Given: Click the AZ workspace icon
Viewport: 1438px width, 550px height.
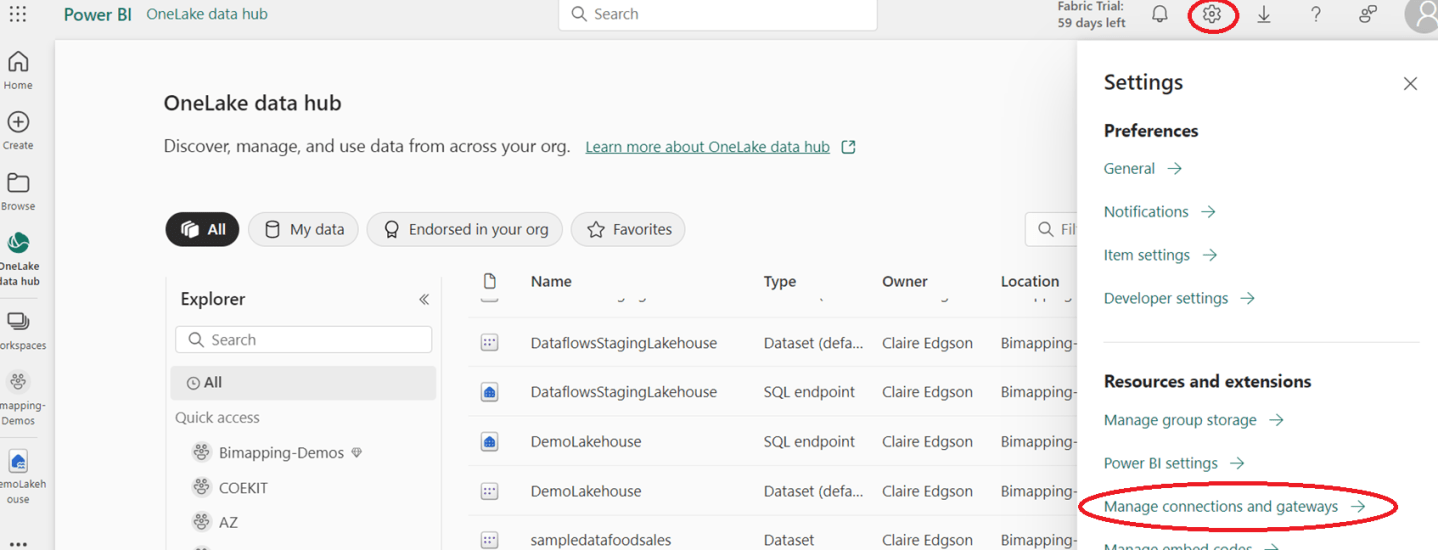Looking at the screenshot, I should pos(201,522).
